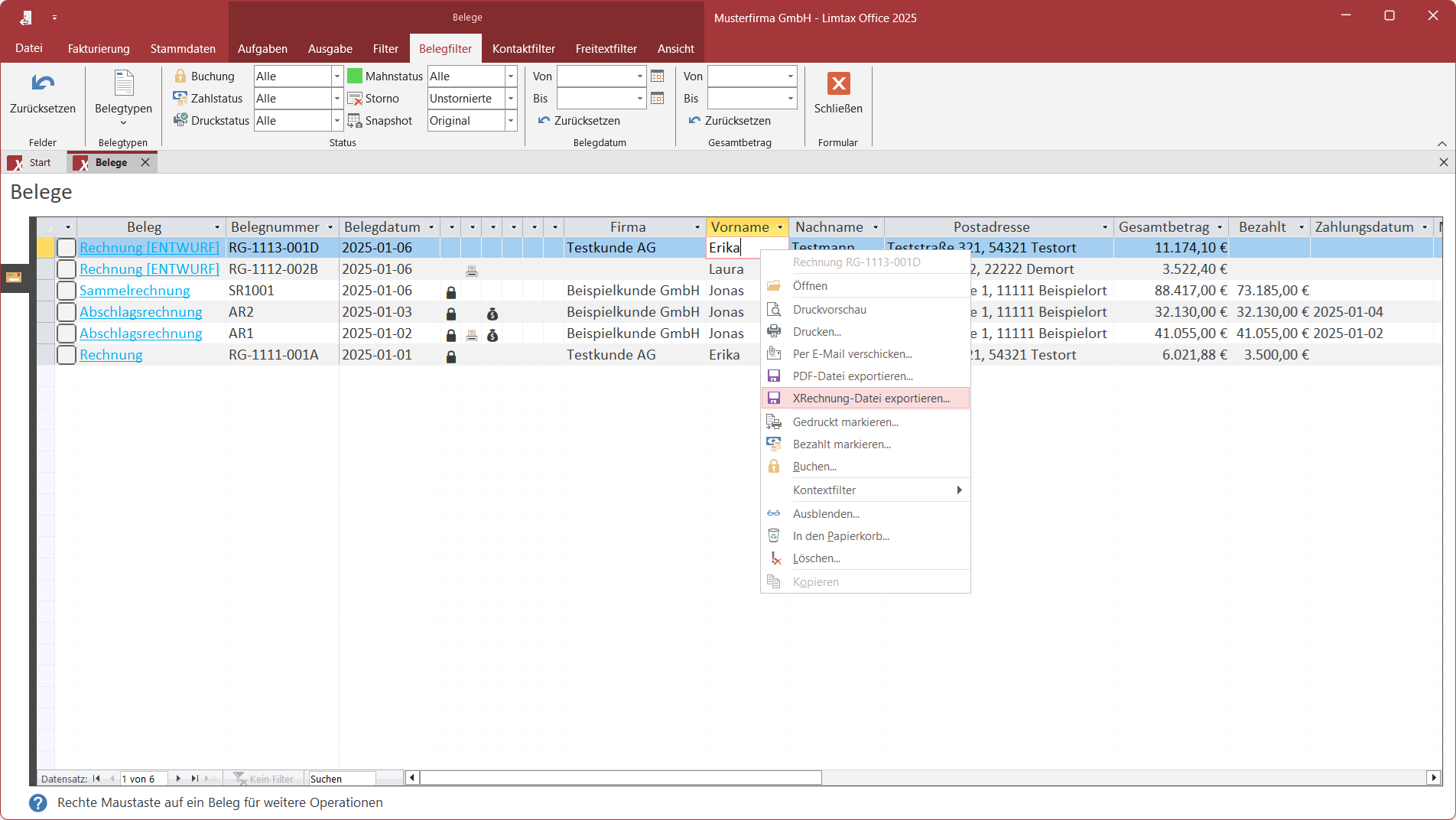This screenshot has width=1456, height=820.
Task: Open the Vorname column filter arrow
Action: 780,227
